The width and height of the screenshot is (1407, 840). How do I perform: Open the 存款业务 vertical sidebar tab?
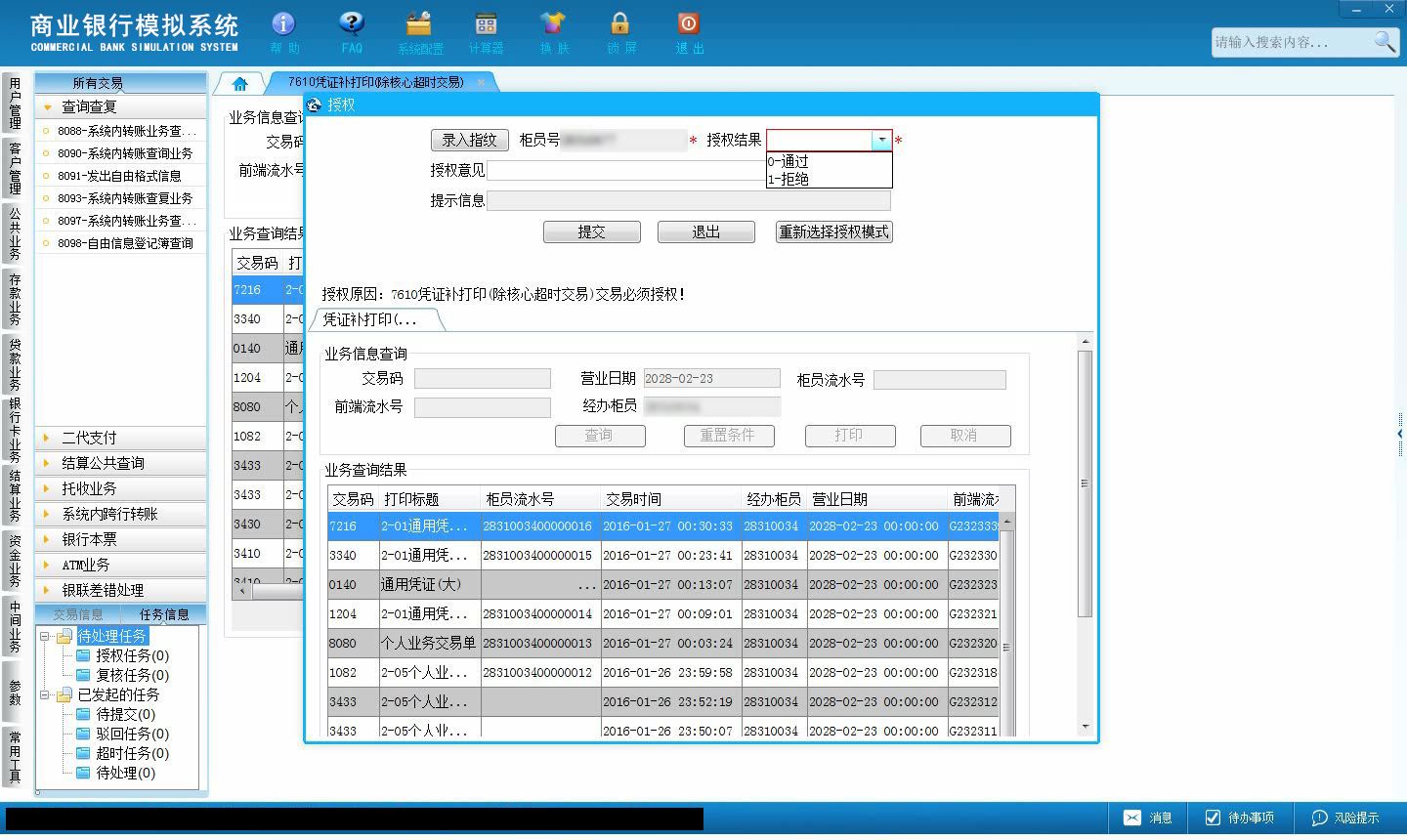(15, 299)
